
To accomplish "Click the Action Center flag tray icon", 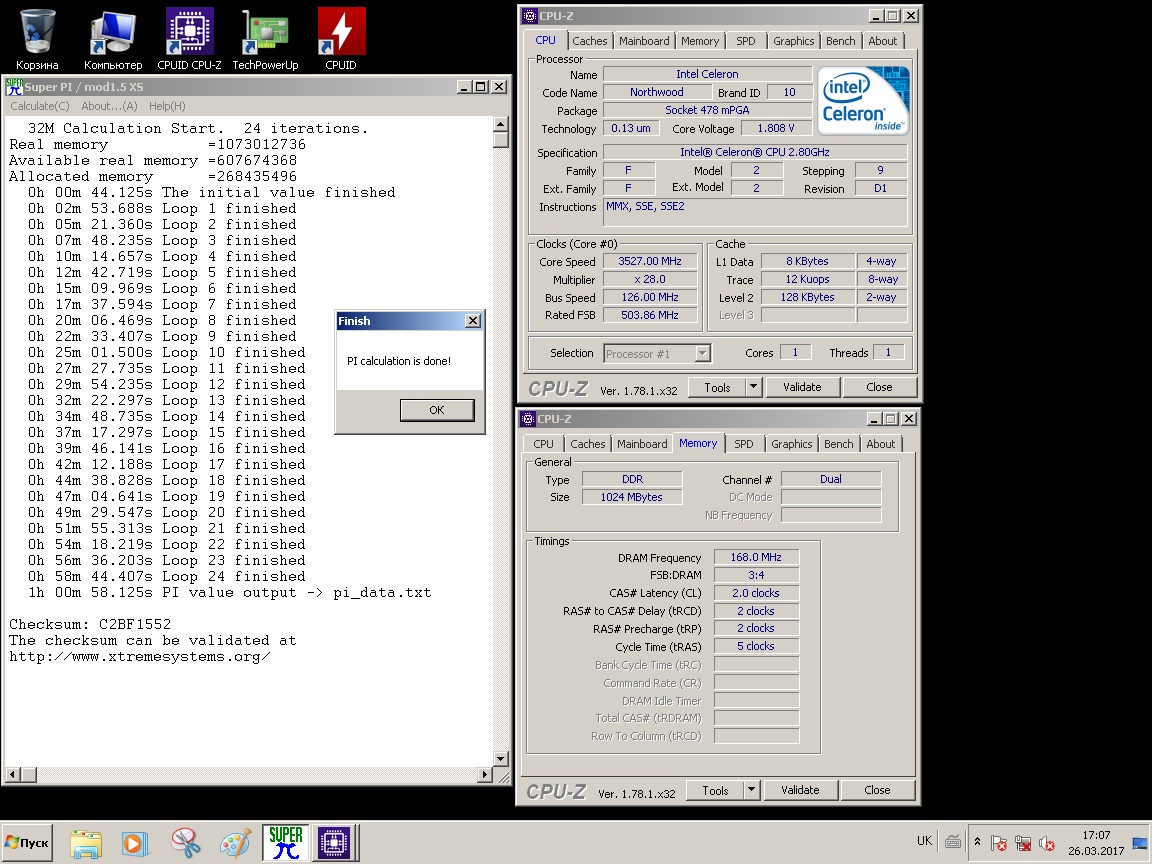I will click(x=999, y=843).
